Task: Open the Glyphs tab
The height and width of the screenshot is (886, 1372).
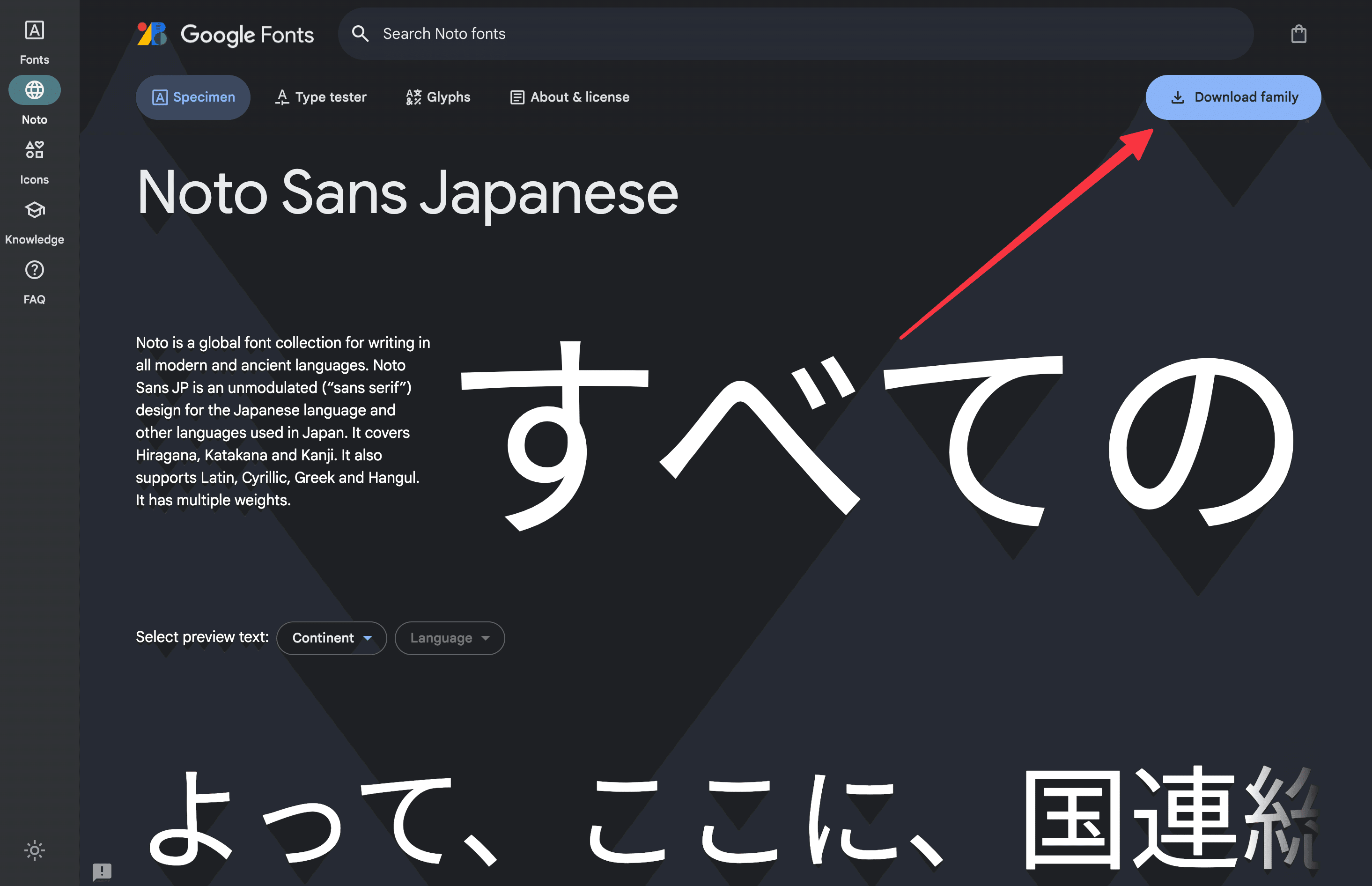Action: [x=438, y=97]
